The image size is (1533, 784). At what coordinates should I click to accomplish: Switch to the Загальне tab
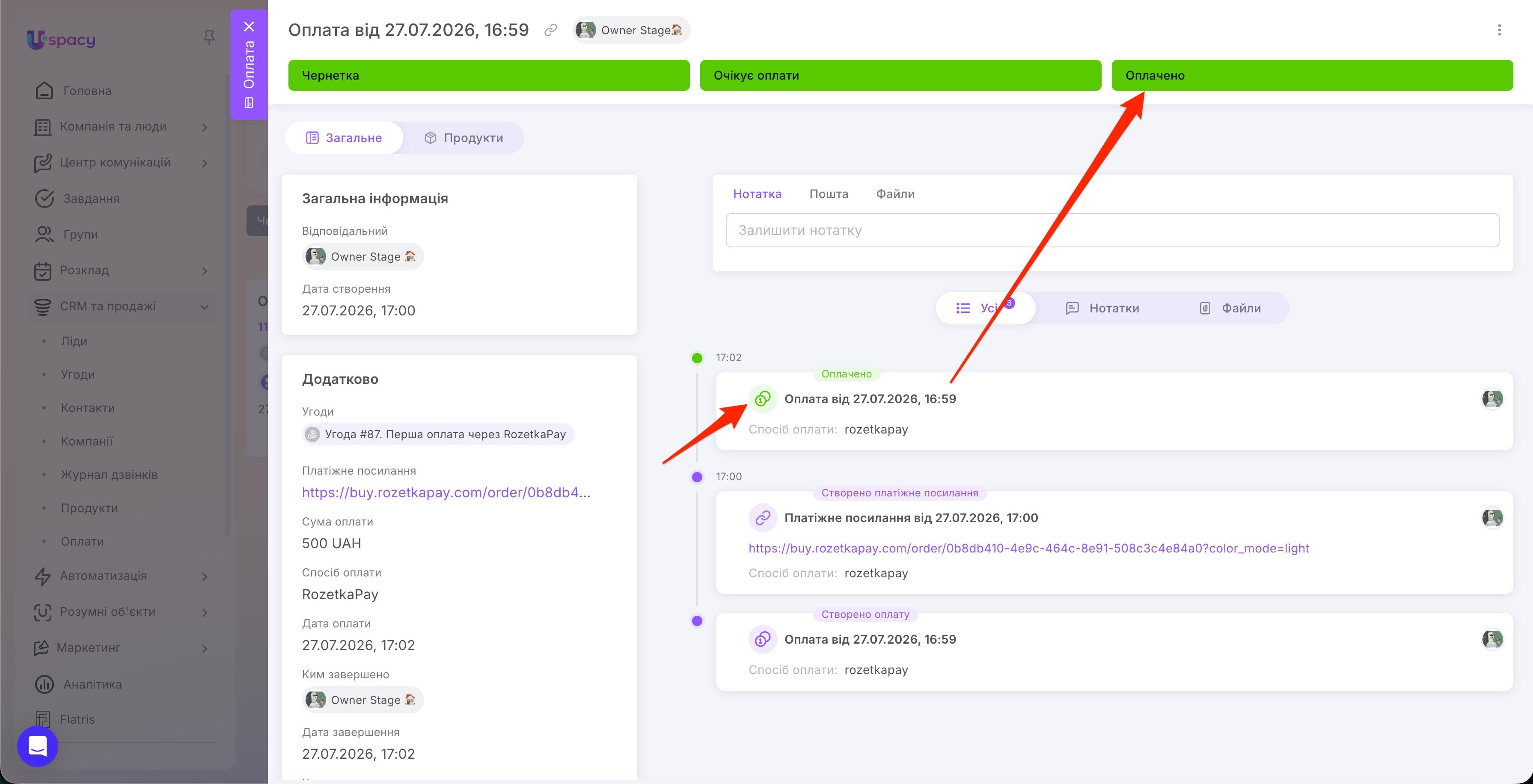pyautogui.click(x=344, y=138)
